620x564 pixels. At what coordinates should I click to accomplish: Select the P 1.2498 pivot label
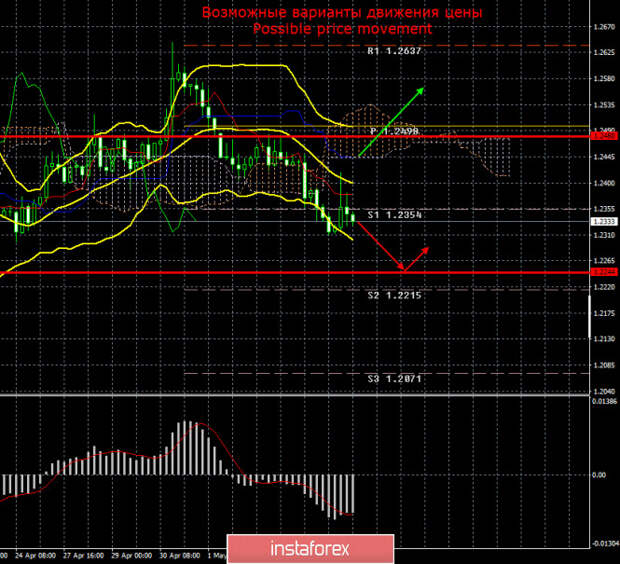[394, 131]
